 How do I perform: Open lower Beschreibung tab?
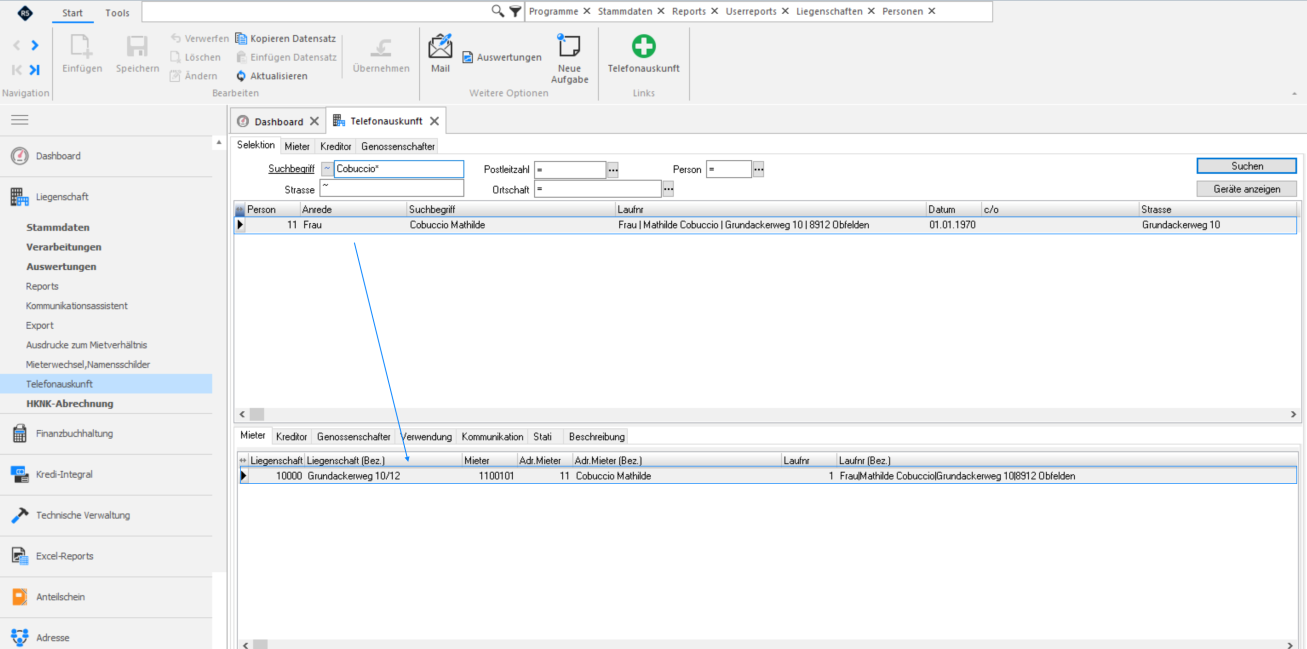tap(596, 437)
